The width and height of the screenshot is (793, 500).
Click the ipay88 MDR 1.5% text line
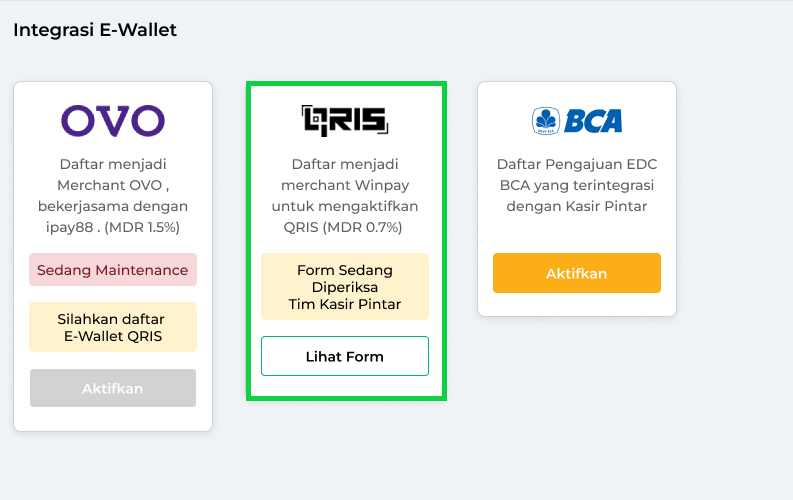click(x=113, y=228)
